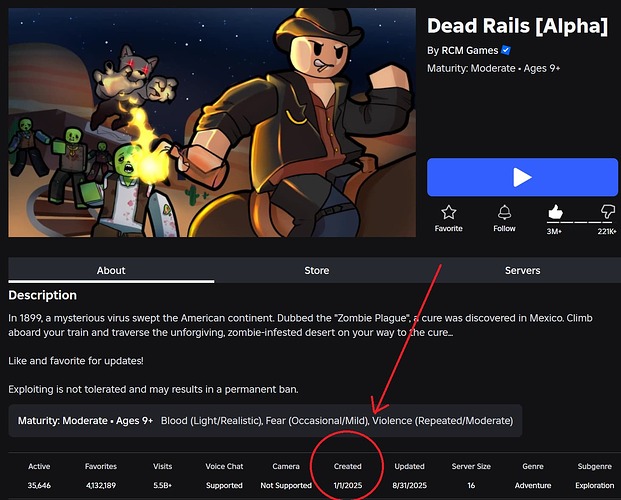Click the Dead Rails [Alpha] title
Viewport: 621px width, 500px height.
[517, 26]
